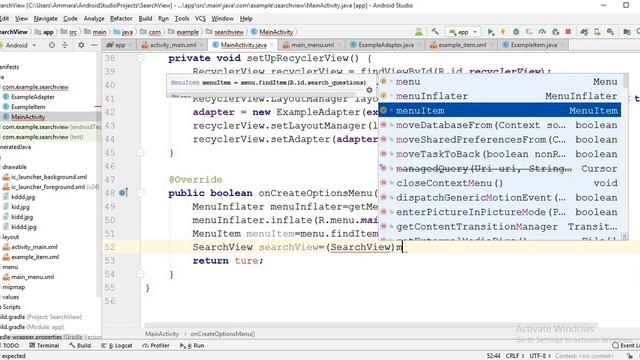Open the Run tool window
This screenshot has width=640, height=360.
192,346
